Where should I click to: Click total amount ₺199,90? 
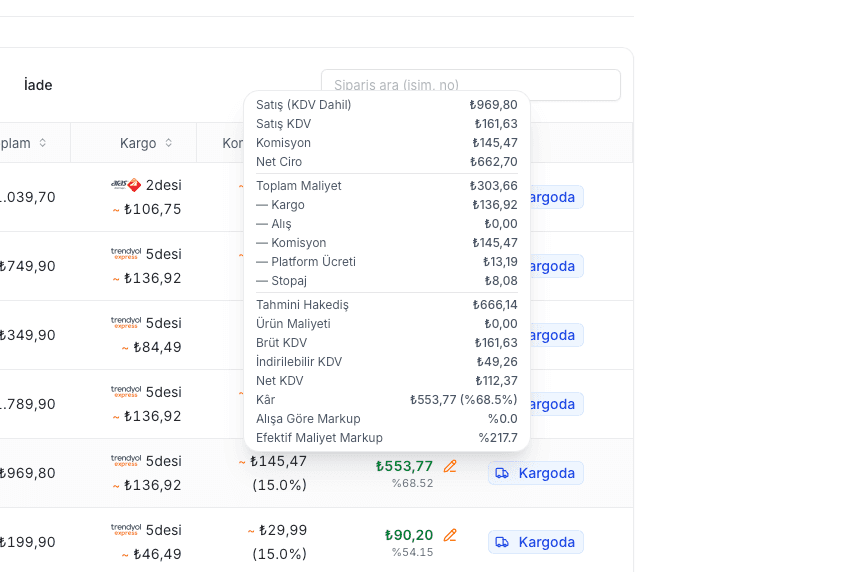pyautogui.click(x=27, y=542)
